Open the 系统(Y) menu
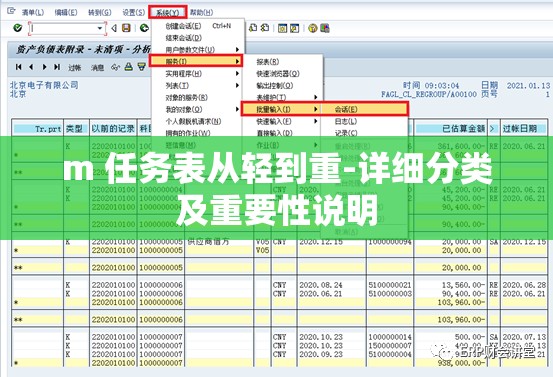The height and width of the screenshot is (377, 553). point(168,13)
